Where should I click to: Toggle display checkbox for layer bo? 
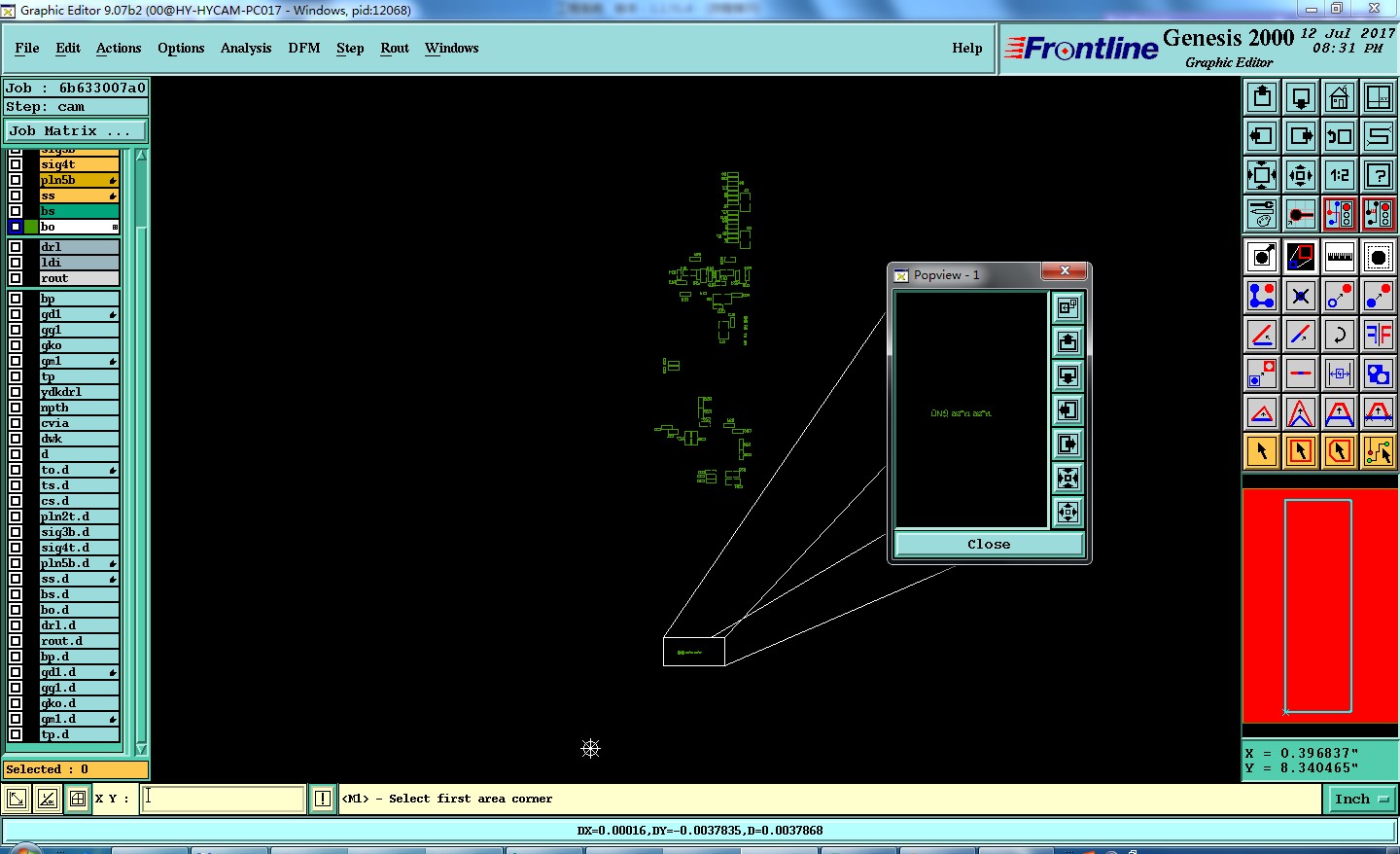[16, 227]
